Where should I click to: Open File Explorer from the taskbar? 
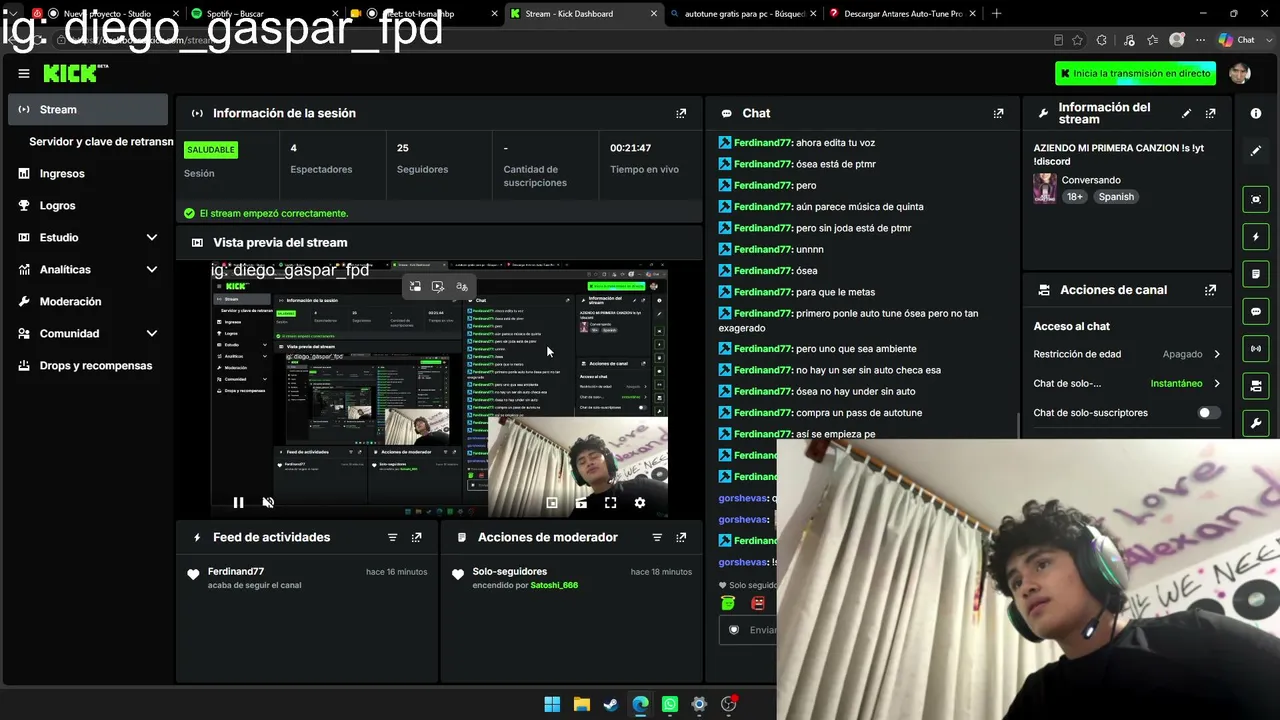tap(581, 704)
